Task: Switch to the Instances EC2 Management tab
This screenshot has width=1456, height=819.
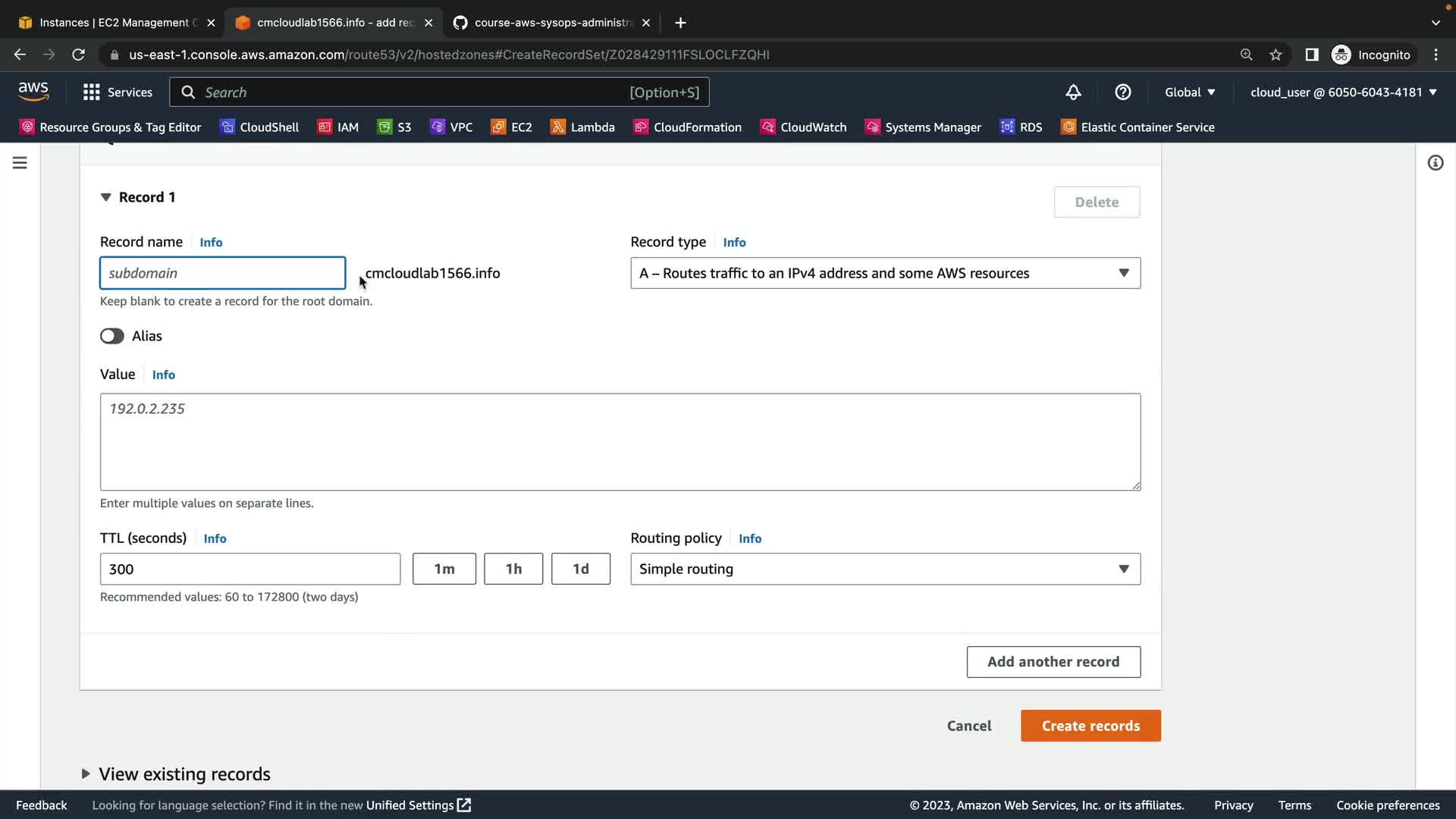Action: click(x=114, y=23)
